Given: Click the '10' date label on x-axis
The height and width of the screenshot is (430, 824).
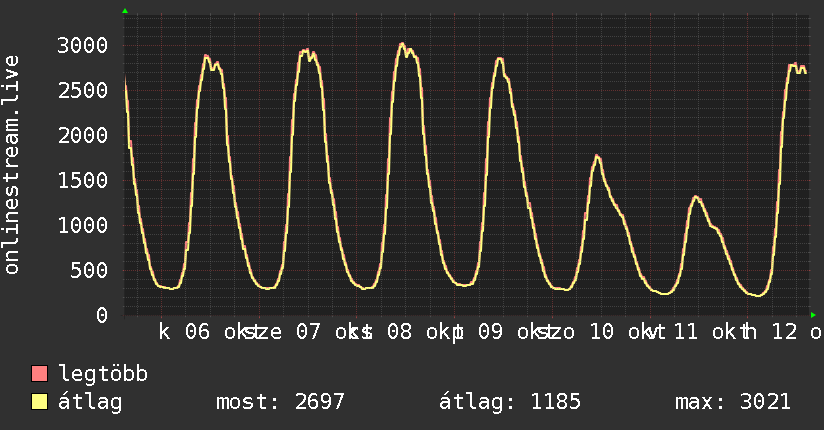Looking at the screenshot, I should [x=601, y=332].
